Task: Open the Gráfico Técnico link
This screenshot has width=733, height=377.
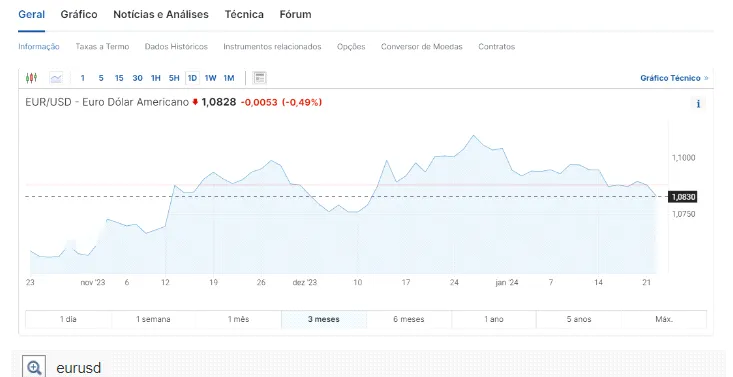Action: (674, 78)
